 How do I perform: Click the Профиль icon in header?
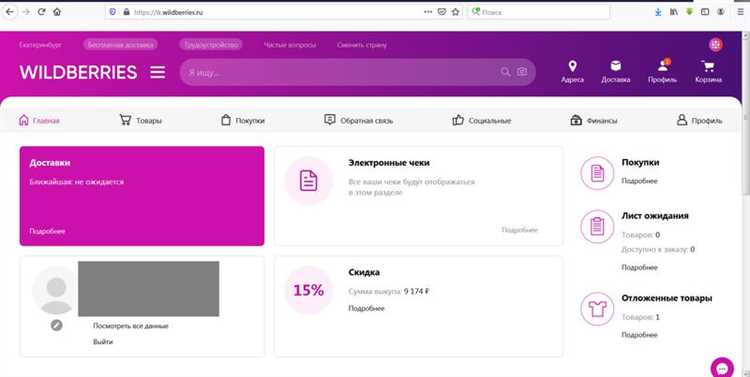[x=662, y=65]
